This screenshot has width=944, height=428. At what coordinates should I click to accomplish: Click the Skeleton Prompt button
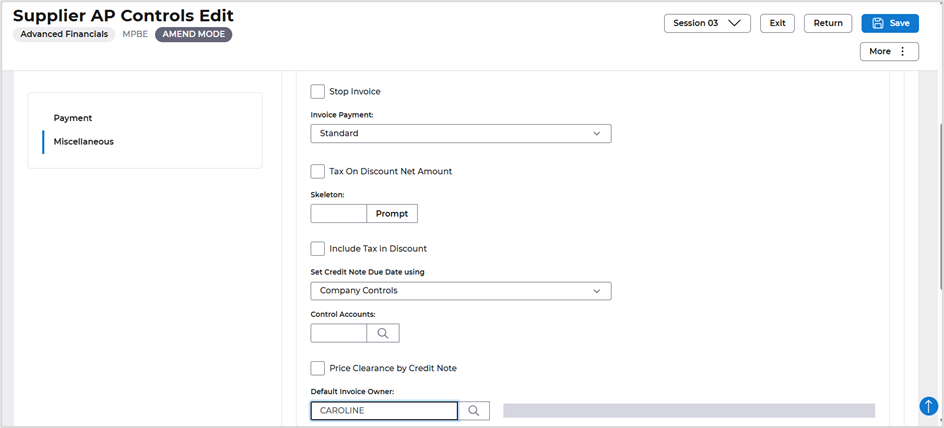point(392,214)
